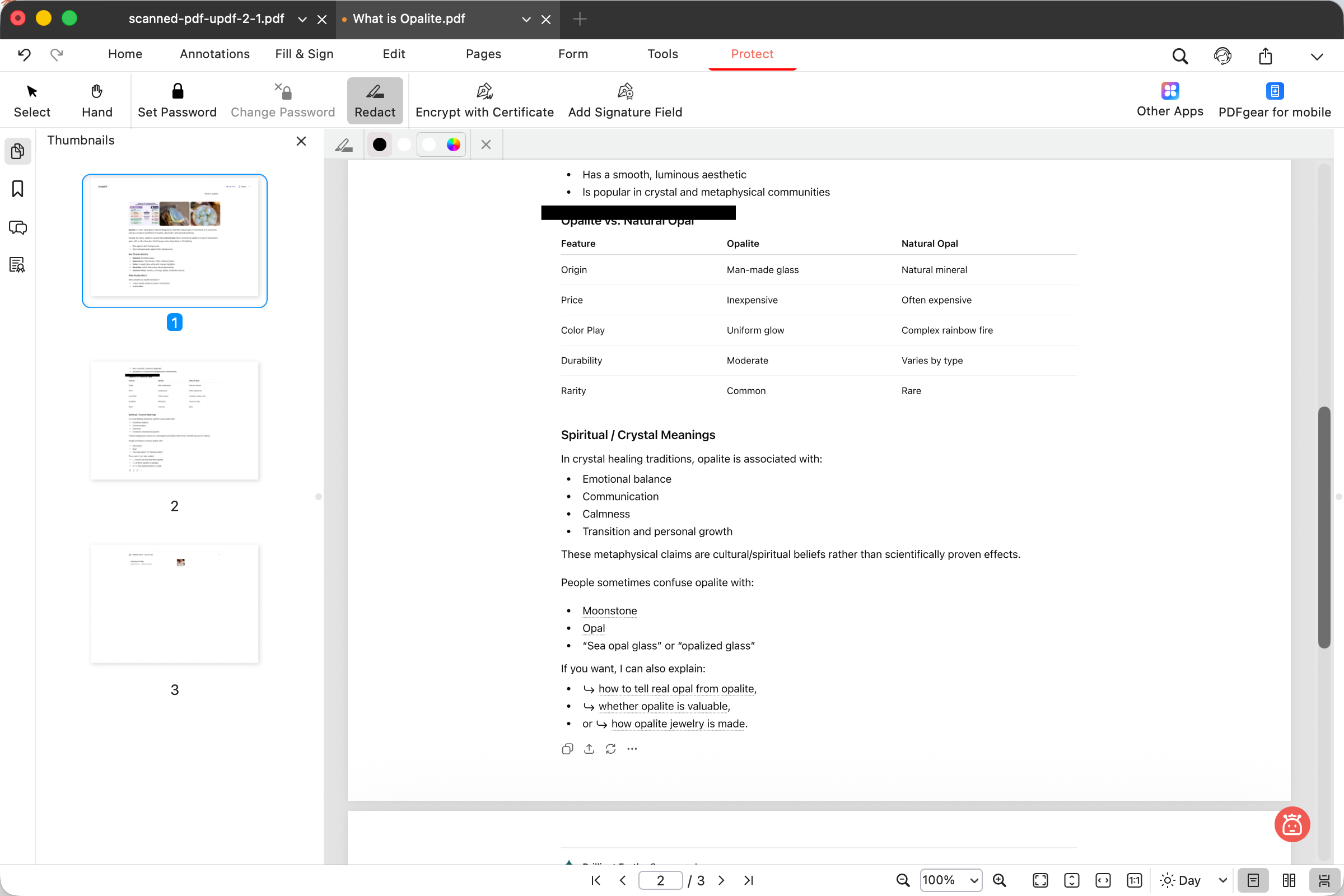This screenshot has width=1344, height=896.
Task: Open Encrypt with Certificate
Action: point(484,101)
